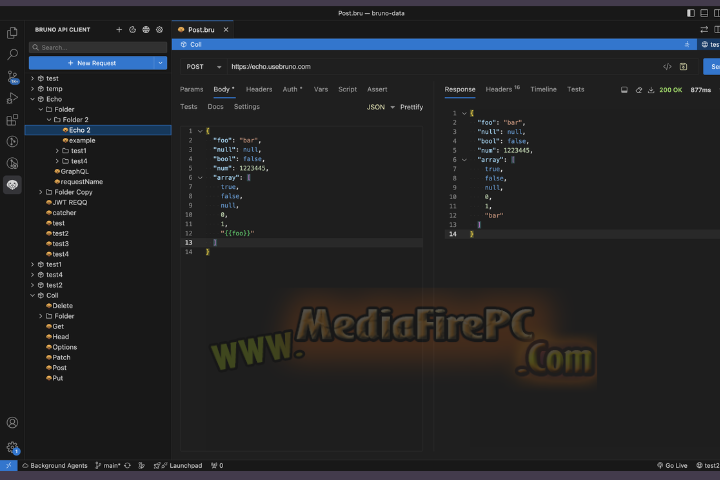720x480 pixels.
Task: Expand the test collection in sidebar
Action: click(32, 79)
